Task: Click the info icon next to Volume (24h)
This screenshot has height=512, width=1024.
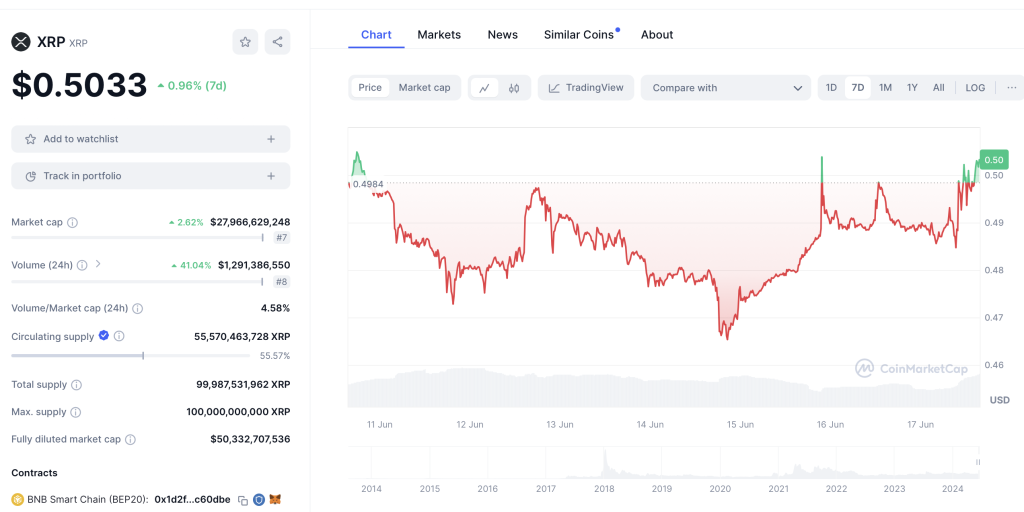Action: coord(82,265)
